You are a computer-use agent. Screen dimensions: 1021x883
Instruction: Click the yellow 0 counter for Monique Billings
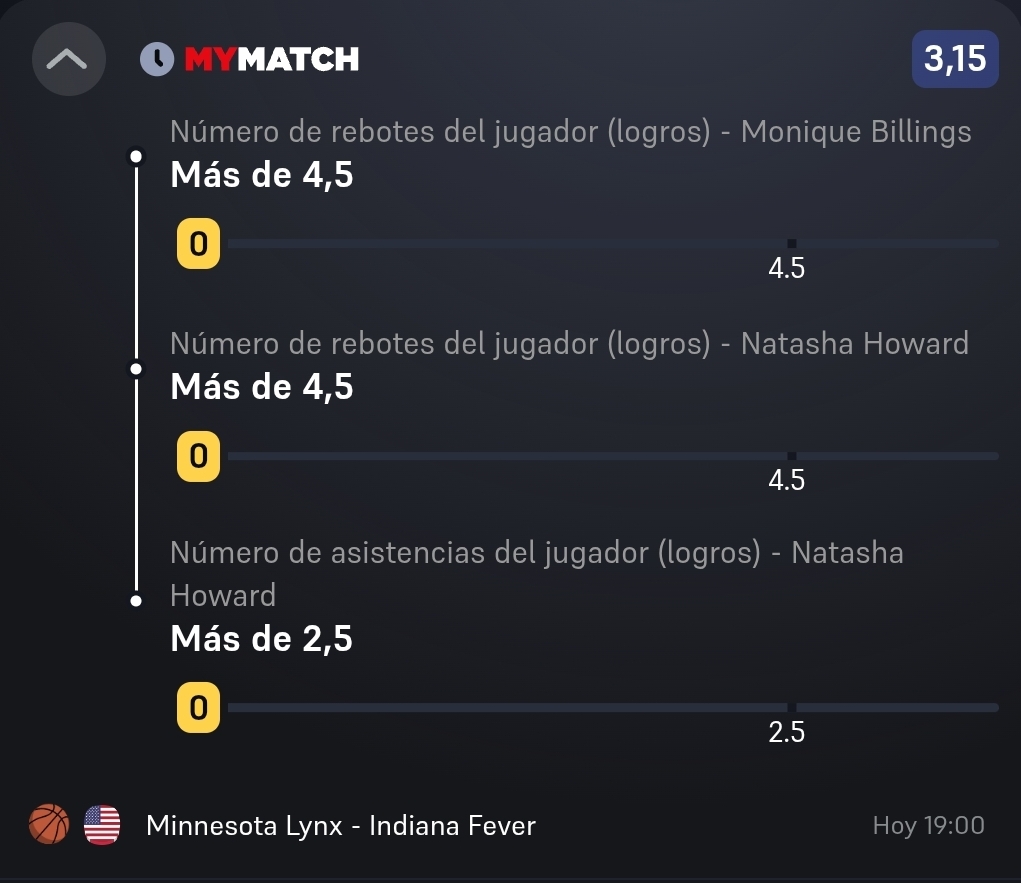(199, 244)
